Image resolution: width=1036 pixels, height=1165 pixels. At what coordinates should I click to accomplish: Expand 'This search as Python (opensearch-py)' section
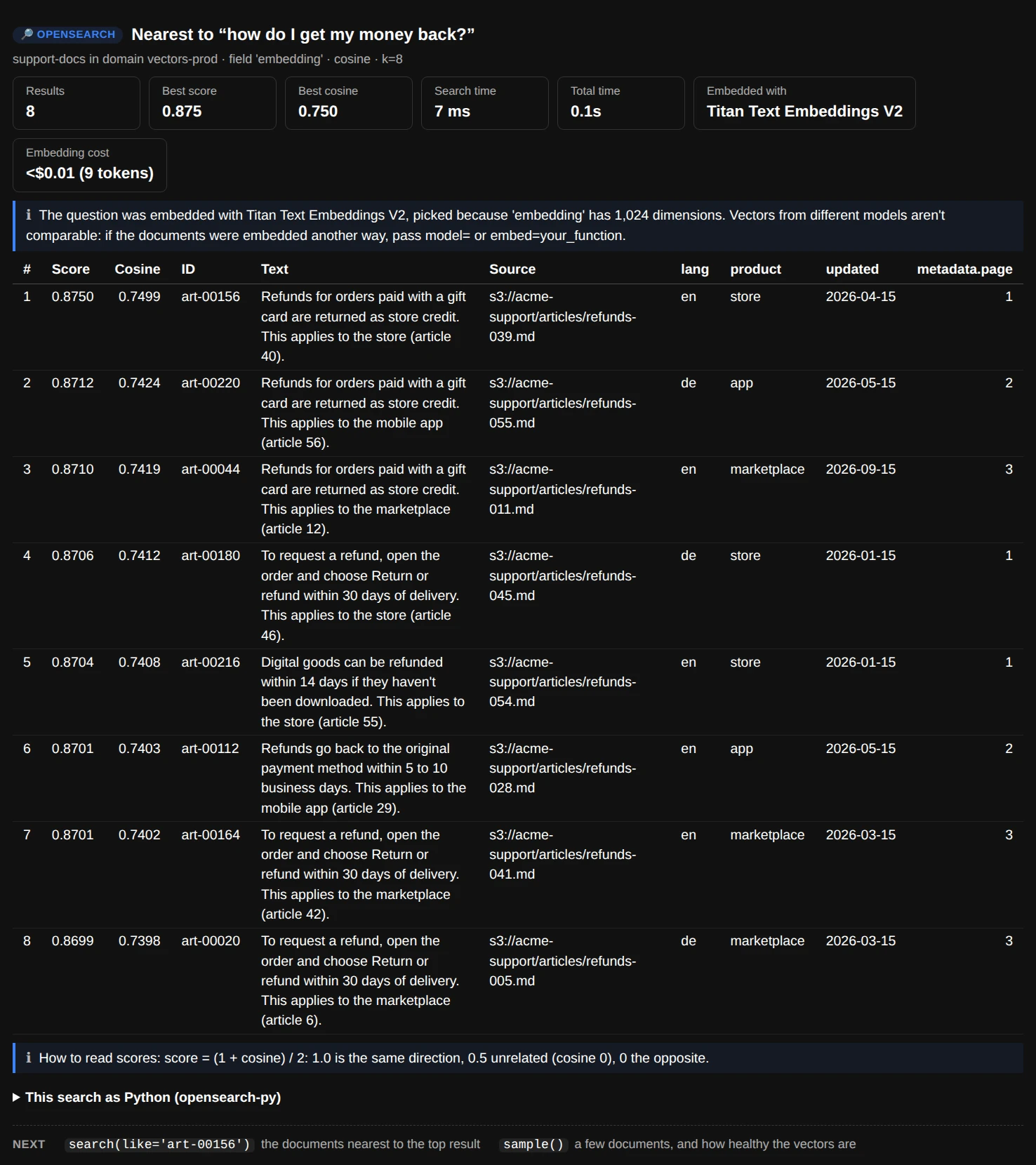(x=147, y=1097)
